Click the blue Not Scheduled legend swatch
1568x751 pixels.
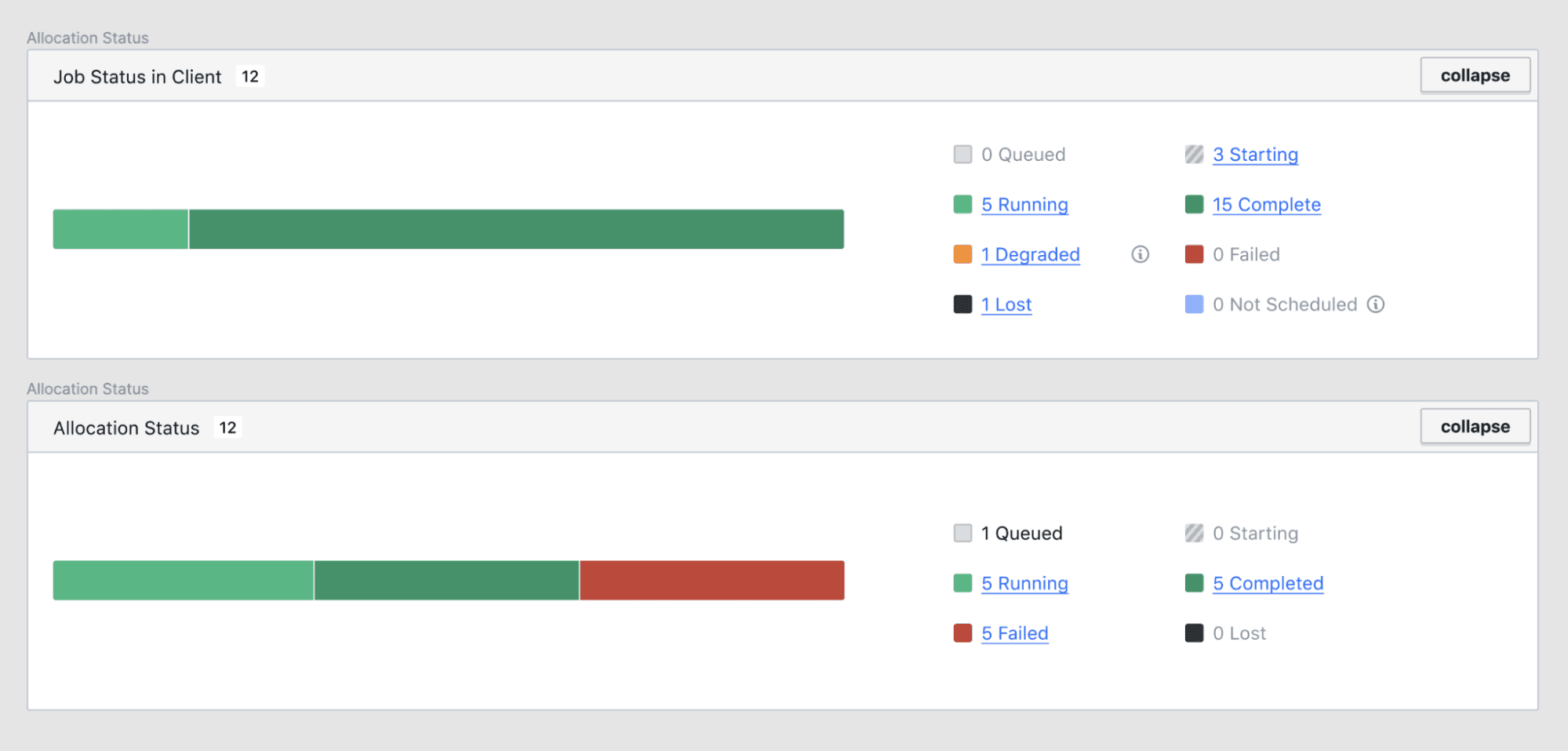1194,304
